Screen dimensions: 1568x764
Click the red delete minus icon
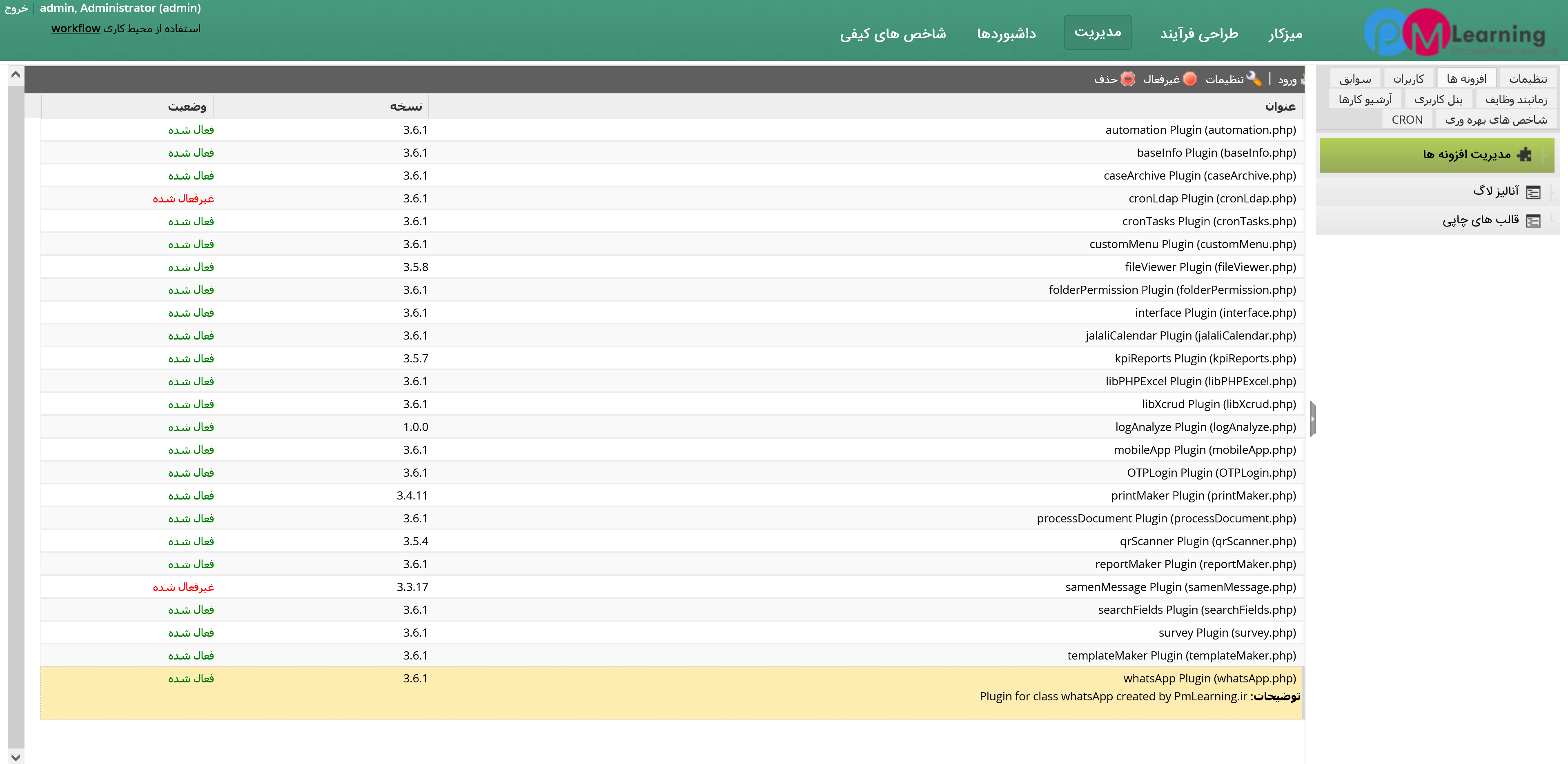point(1128,78)
